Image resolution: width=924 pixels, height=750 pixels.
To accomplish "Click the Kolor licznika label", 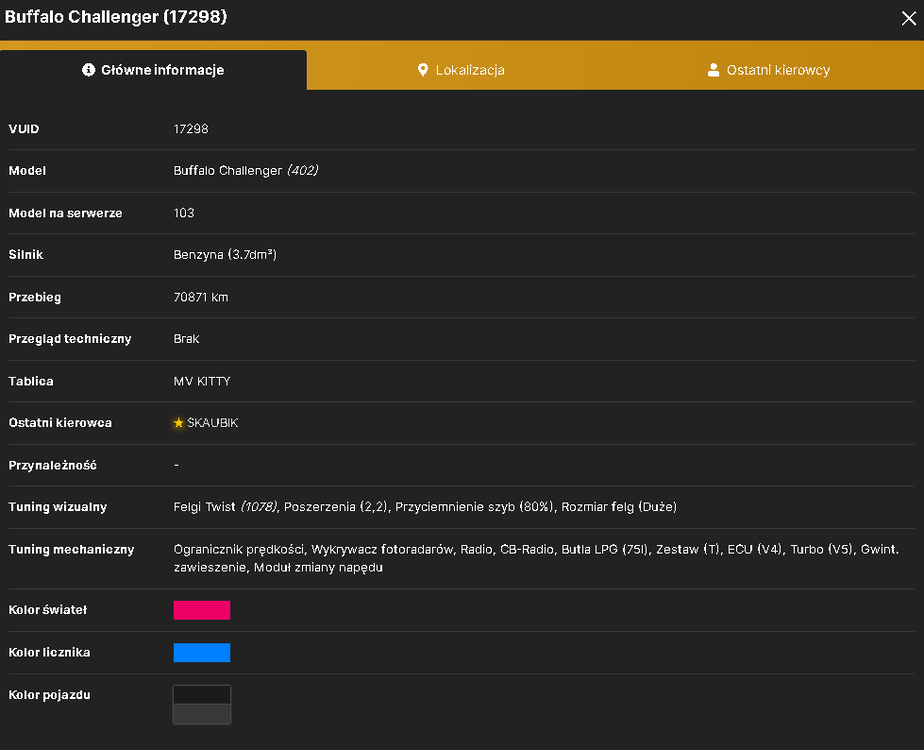I will (x=50, y=652).
